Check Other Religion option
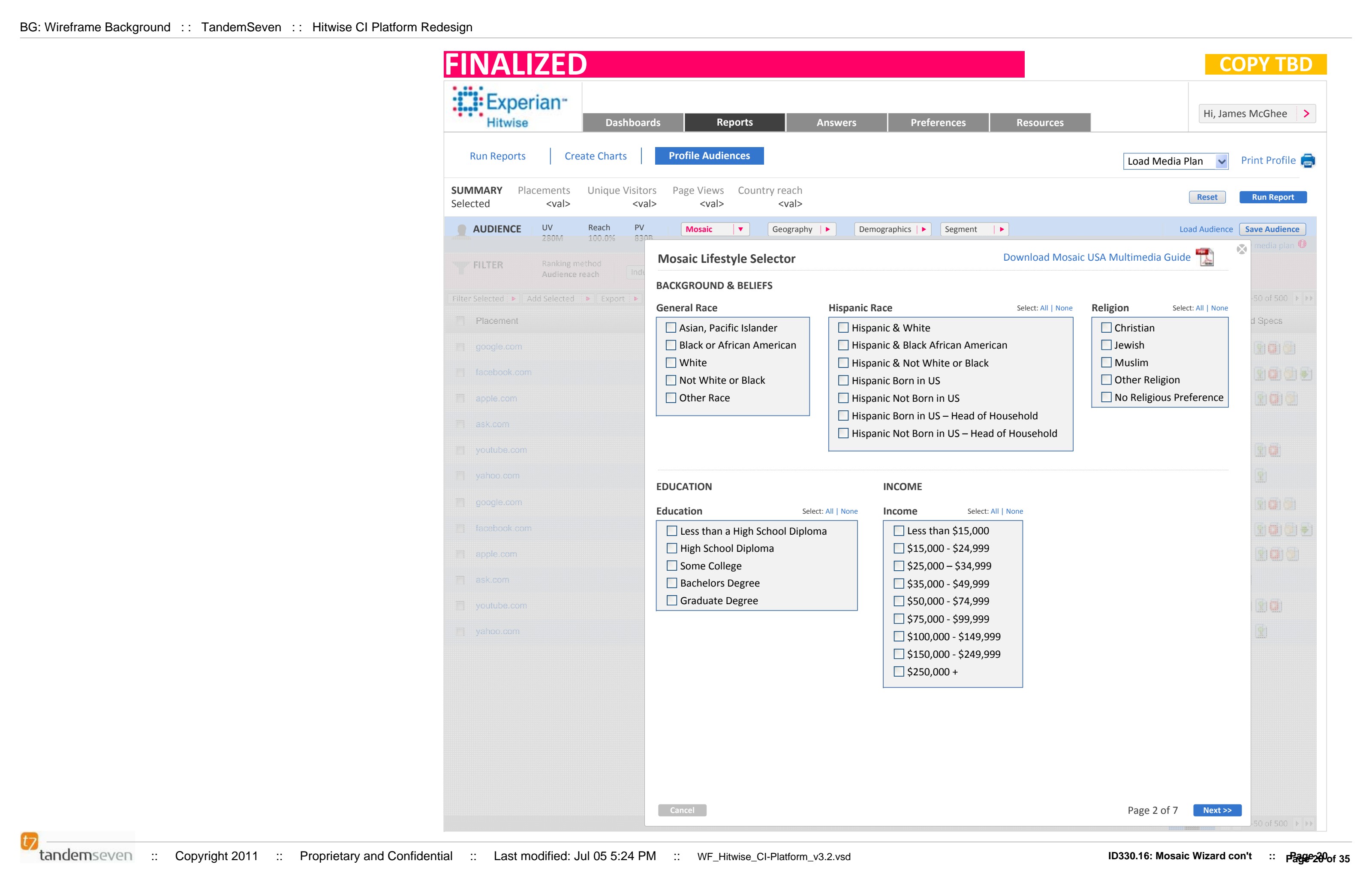The width and height of the screenshot is (1372, 888). 1106,379
